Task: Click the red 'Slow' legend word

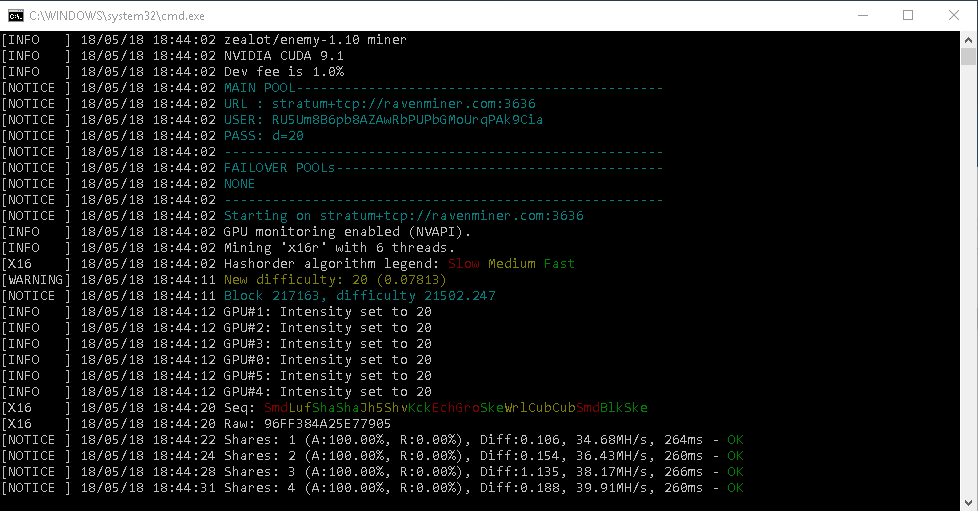Action: click(463, 264)
